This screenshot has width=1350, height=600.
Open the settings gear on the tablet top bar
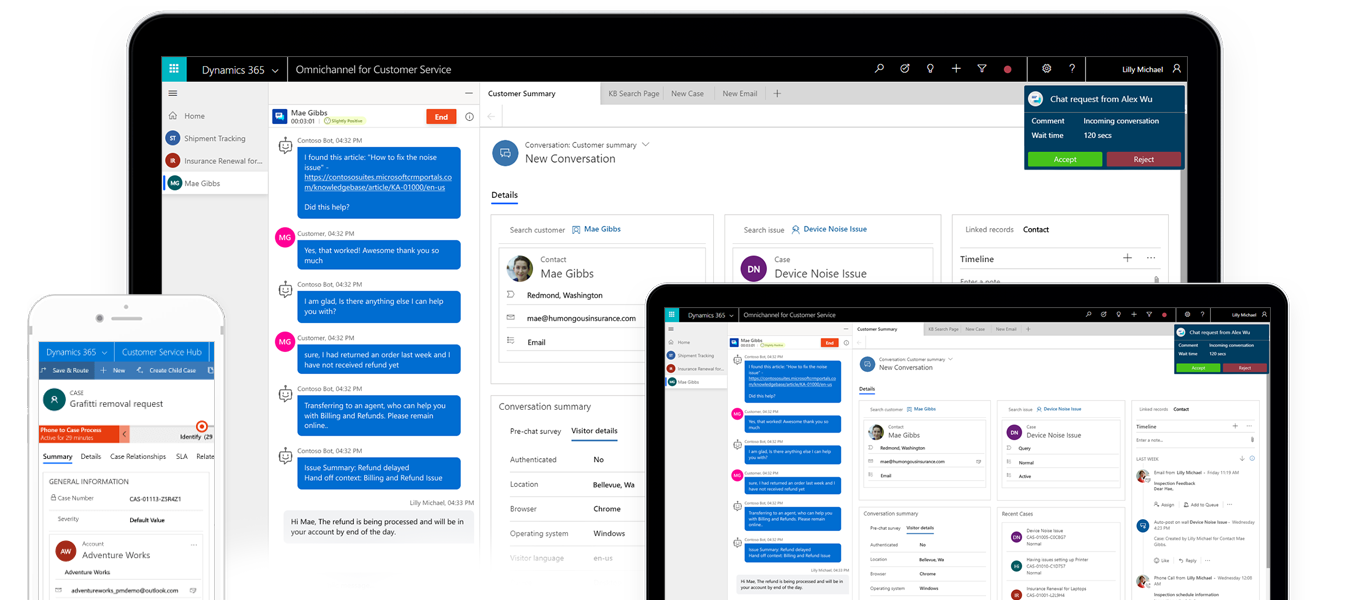[1187, 315]
